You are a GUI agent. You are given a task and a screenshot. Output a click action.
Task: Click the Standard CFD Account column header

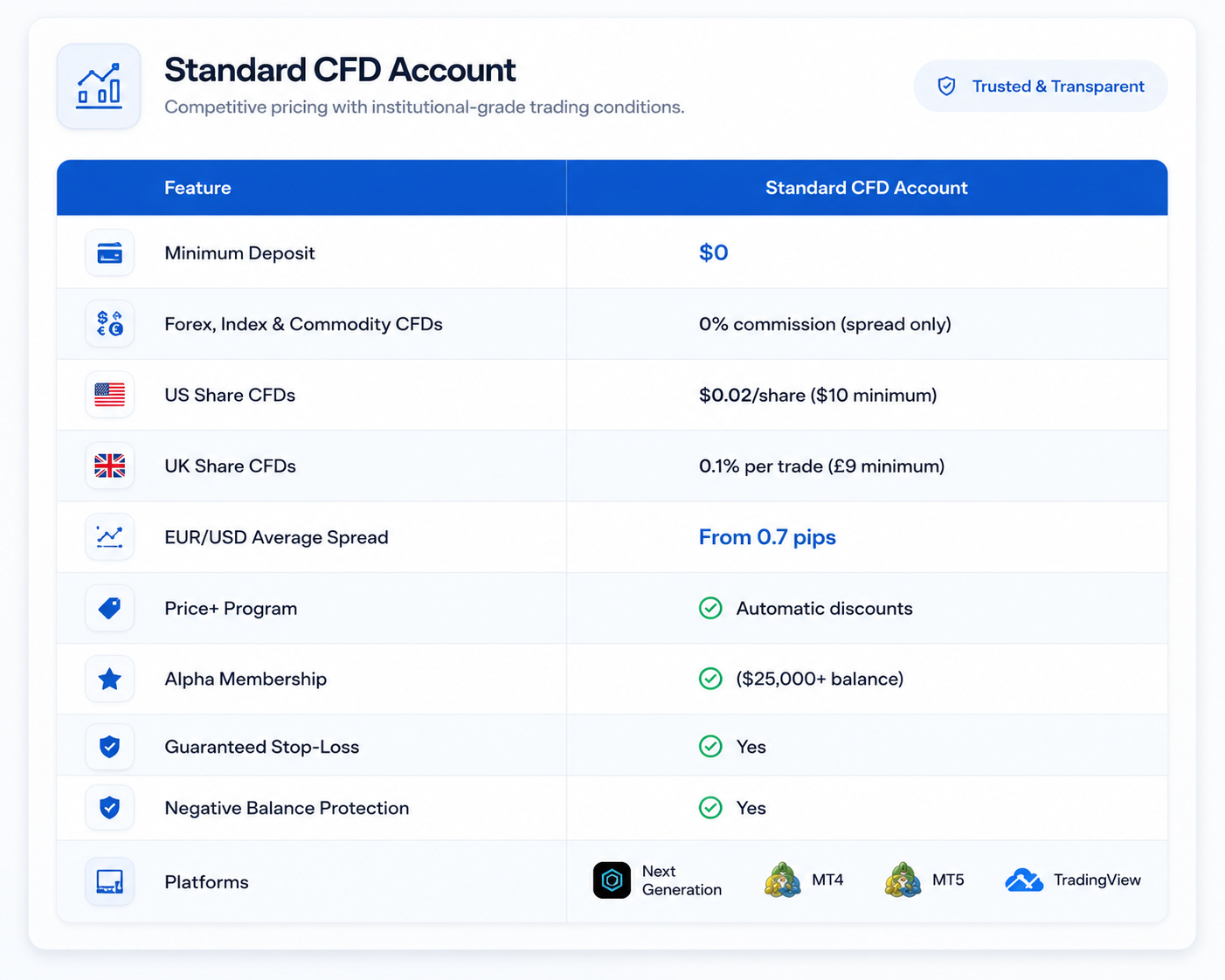pyautogui.click(x=867, y=188)
